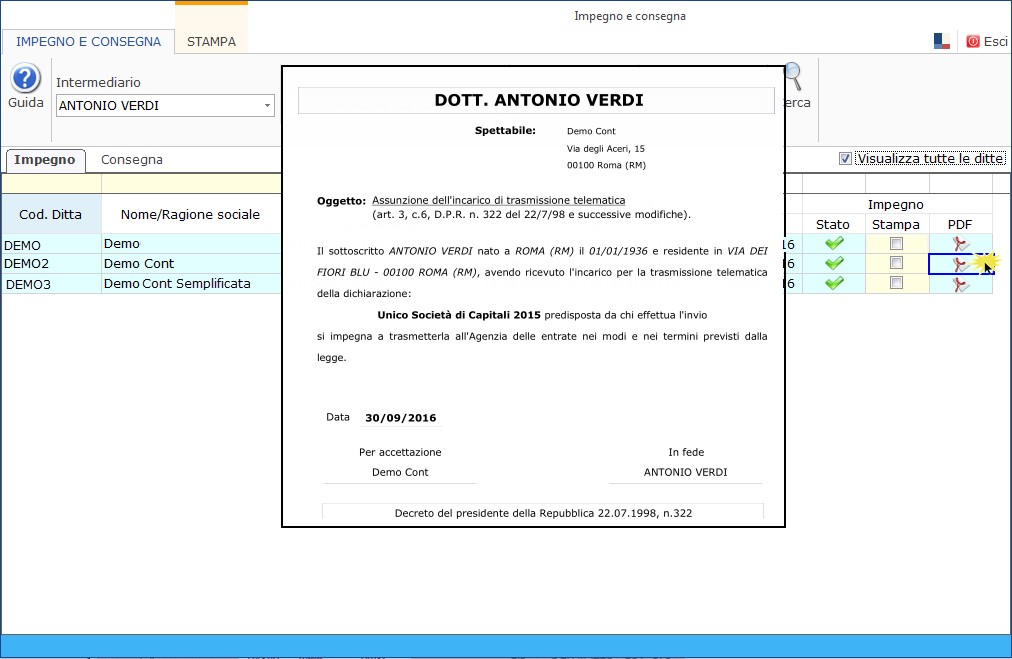Click Unico Società di Capitali 2015 text
The image size is (1012, 659).
tap(459, 315)
